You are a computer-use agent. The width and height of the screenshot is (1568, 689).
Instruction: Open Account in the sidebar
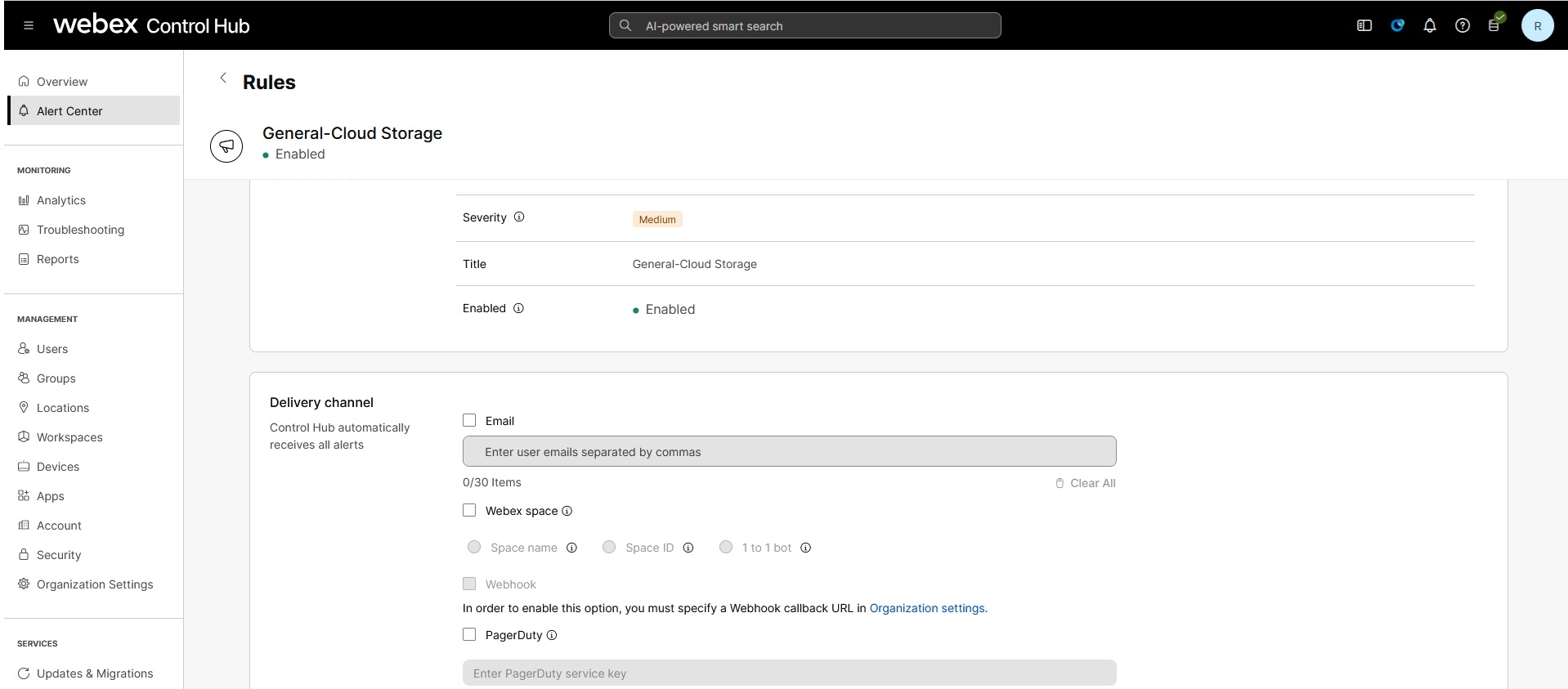pyautogui.click(x=93, y=526)
